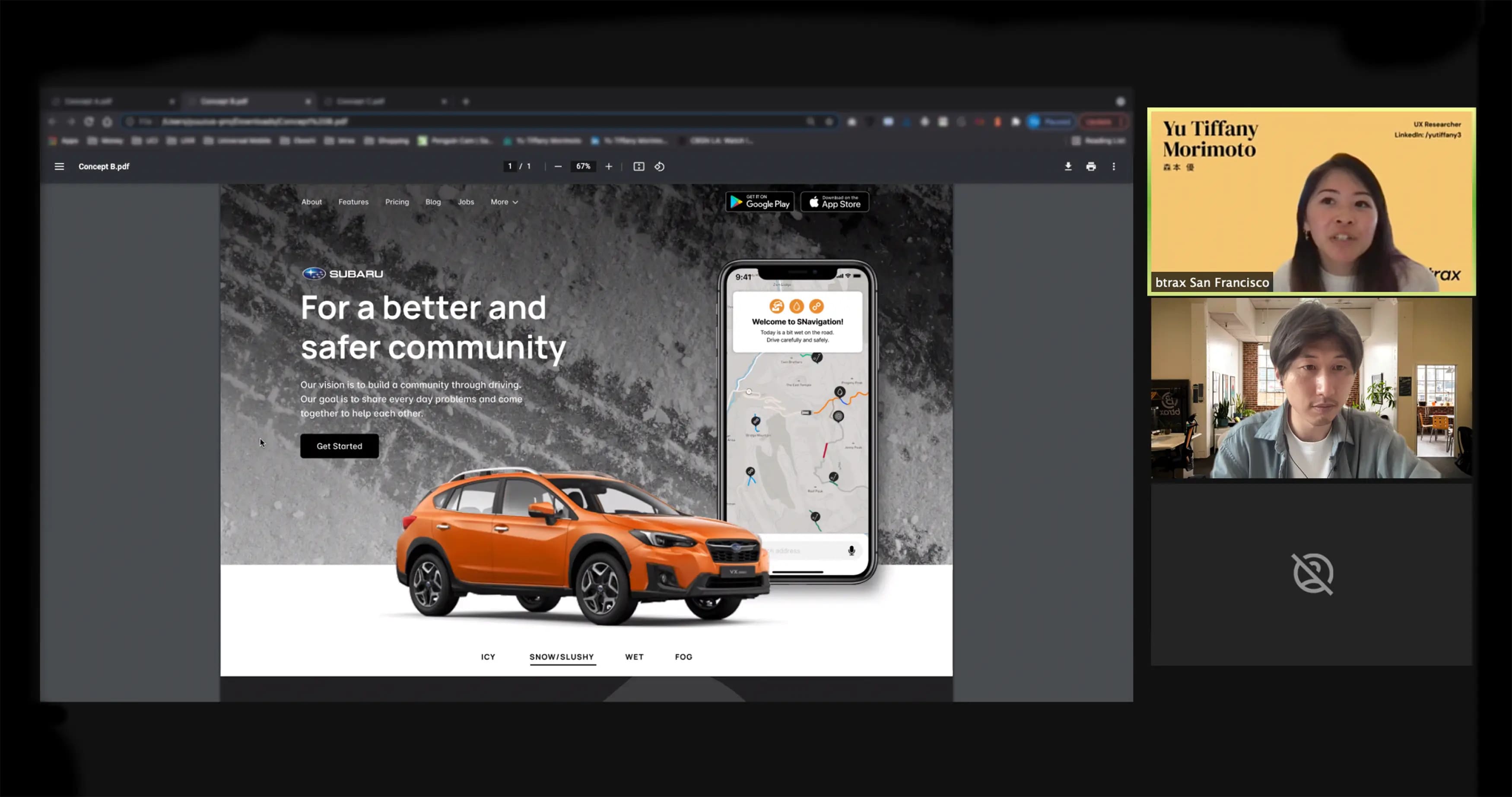Expand the More dropdown in site navigation
This screenshot has width=1512, height=797.
coord(504,202)
